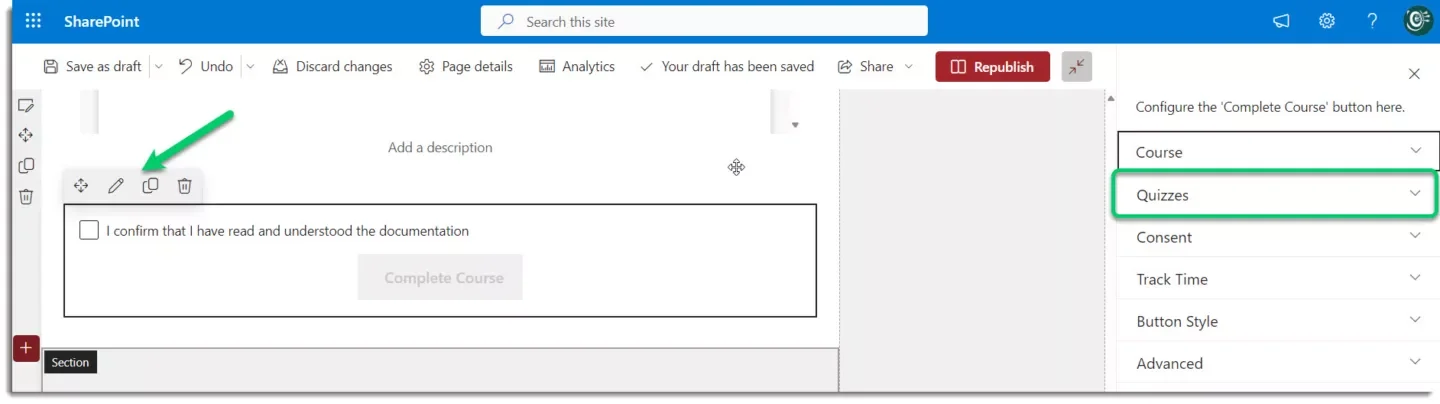Delete web part with trash icon
Image resolution: width=1440 pixels, height=404 pixels.
point(184,186)
